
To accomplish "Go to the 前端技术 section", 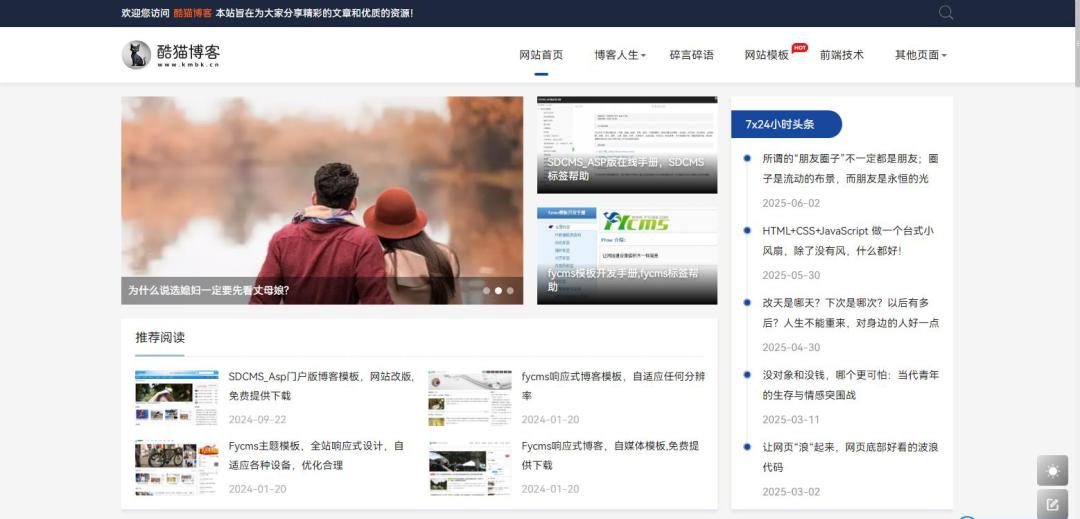I will pyautogui.click(x=842, y=55).
